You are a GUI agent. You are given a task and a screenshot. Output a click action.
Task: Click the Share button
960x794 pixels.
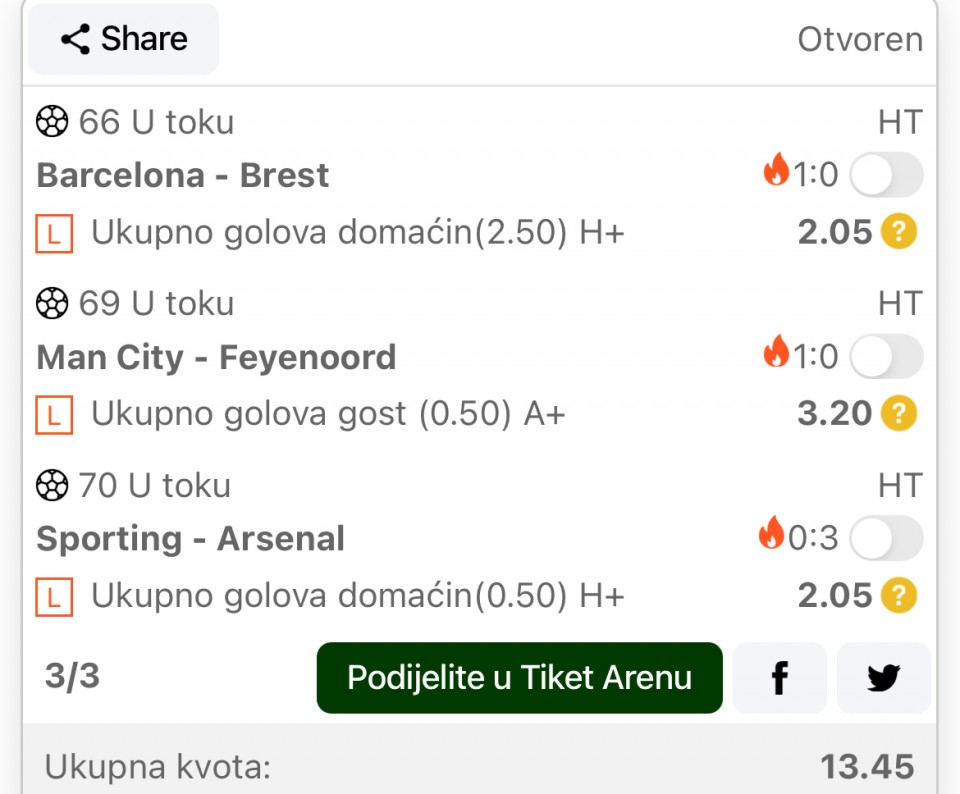123,40
